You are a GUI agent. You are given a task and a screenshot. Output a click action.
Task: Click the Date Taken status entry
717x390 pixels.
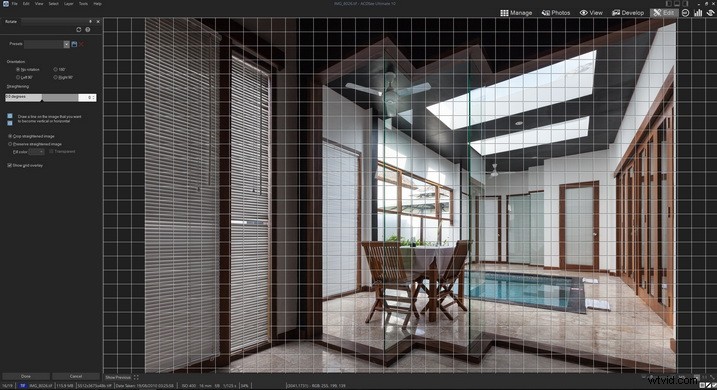pos(144,386)
